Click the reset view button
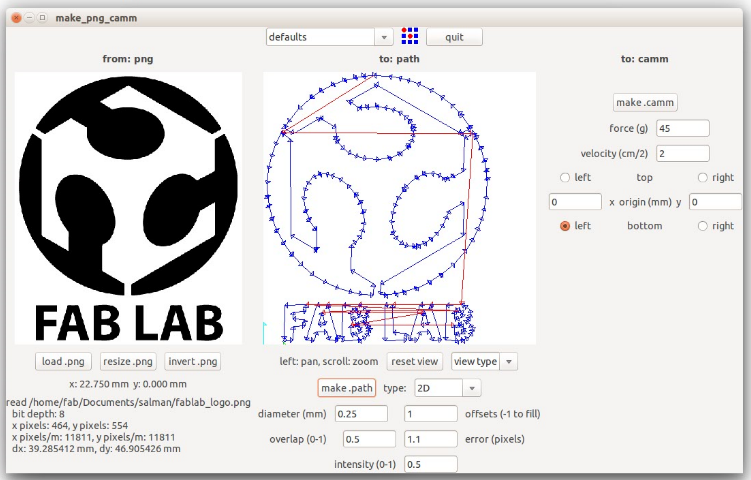751x480 pixels. [x=414, y=362]
